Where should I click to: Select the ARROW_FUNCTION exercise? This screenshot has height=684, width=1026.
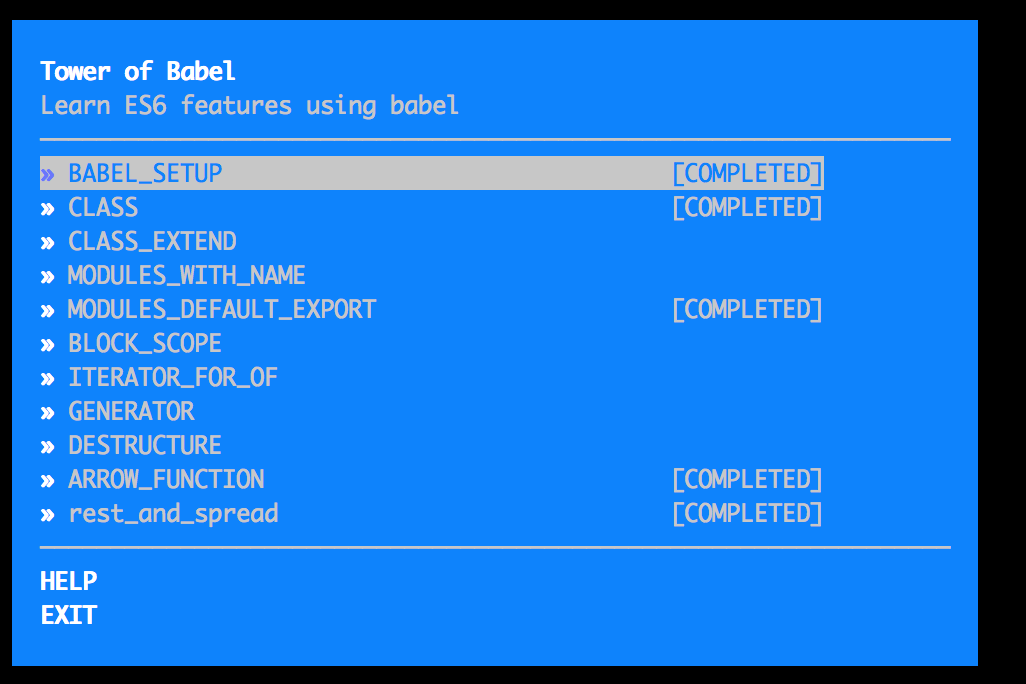(166, 479)
